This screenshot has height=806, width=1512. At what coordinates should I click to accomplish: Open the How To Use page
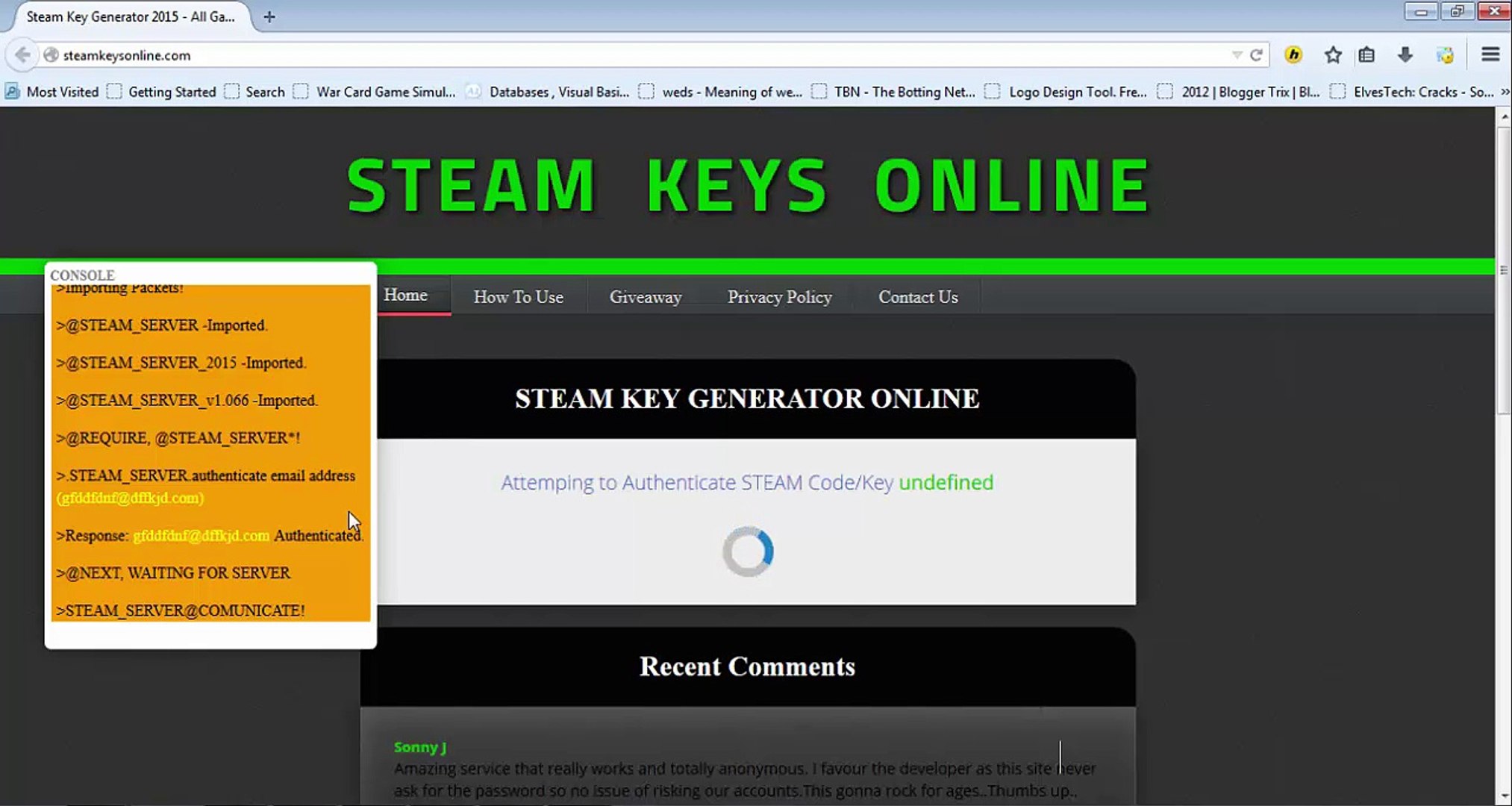click(519, 297)
